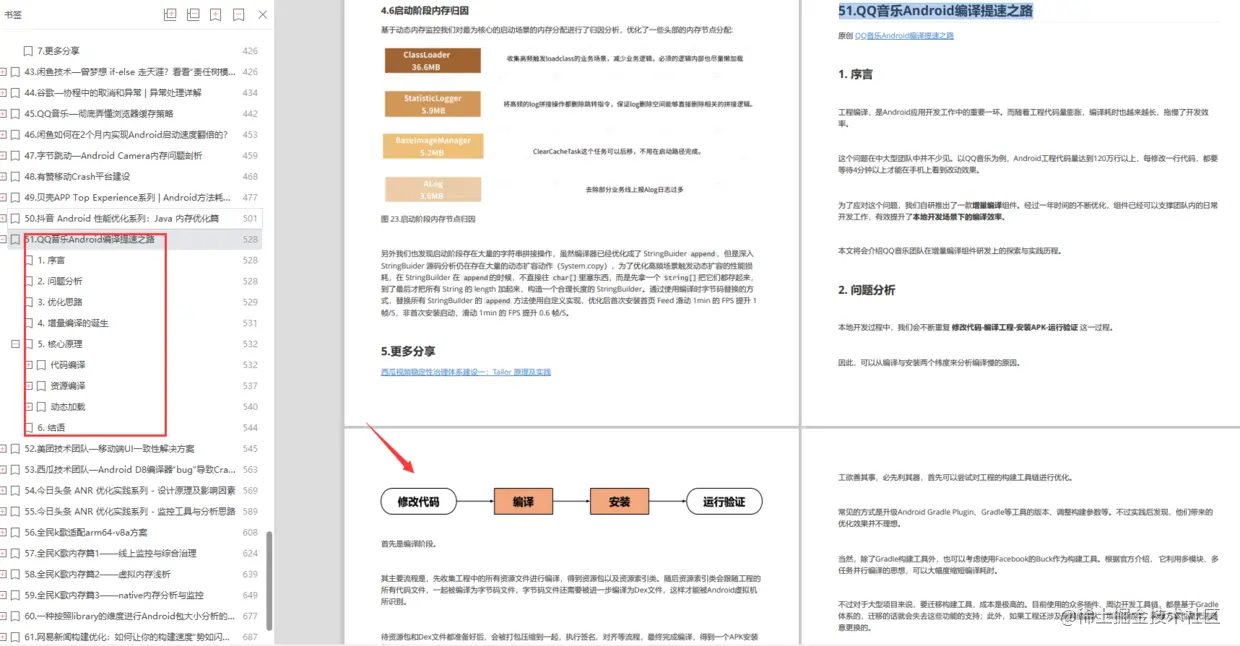Expand the 44.谷歌 bookmark node

3,93
